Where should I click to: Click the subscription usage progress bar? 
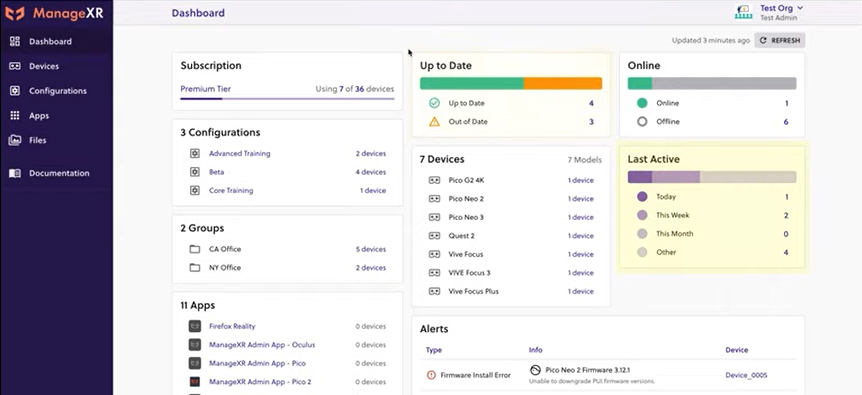coord(287,99)
